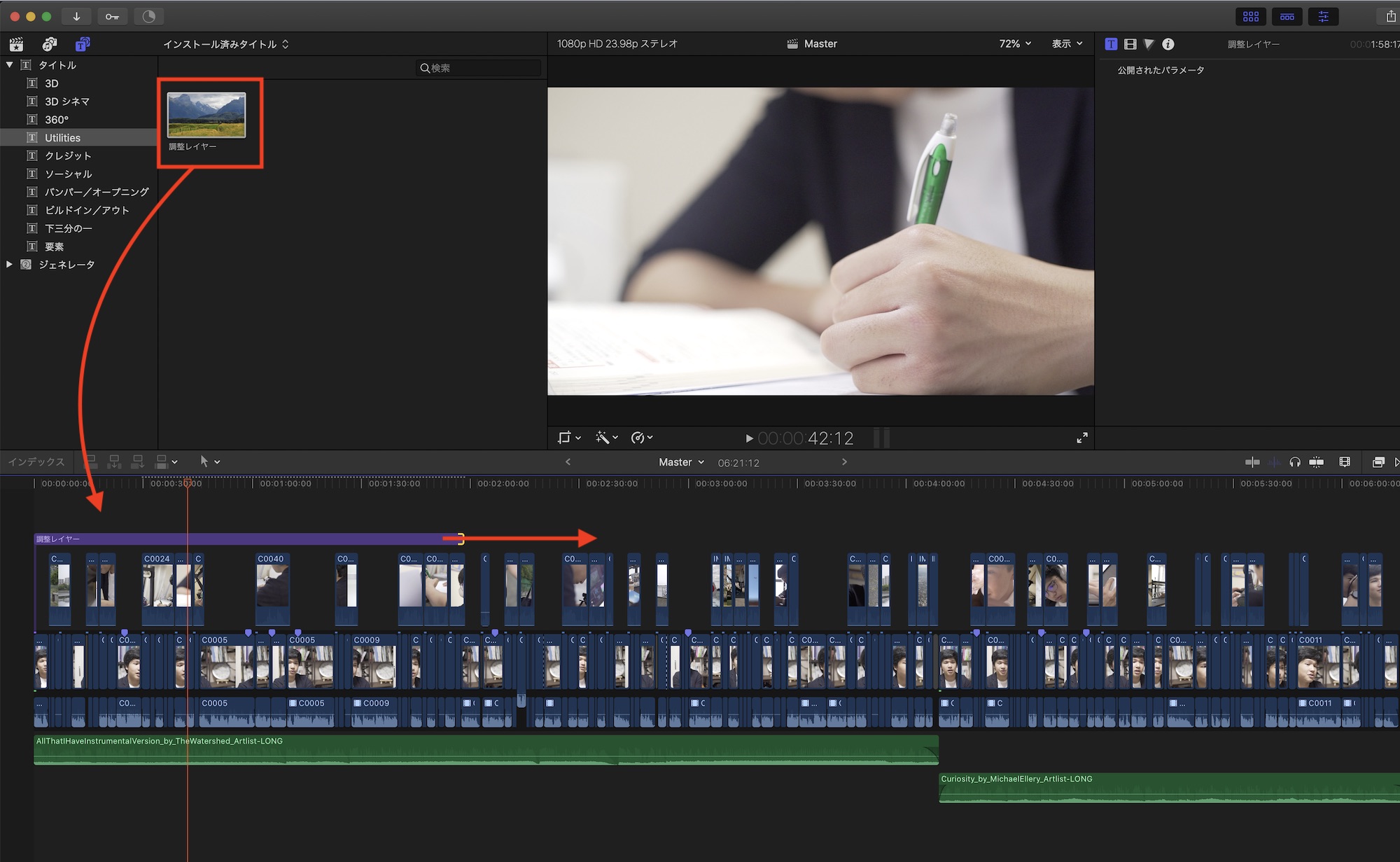Switch to the Video inspector filmstrip icon
The width and height of the screenshot is (1400, 862).
1130,44
